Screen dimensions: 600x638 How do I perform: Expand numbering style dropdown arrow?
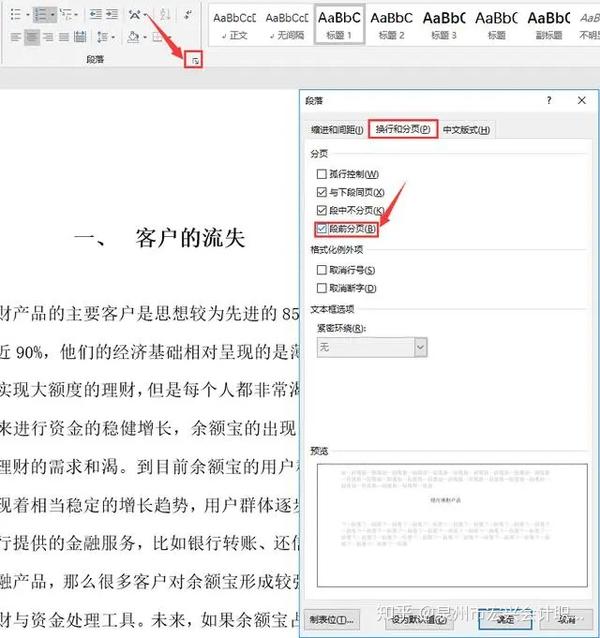(x=52, y=15)
